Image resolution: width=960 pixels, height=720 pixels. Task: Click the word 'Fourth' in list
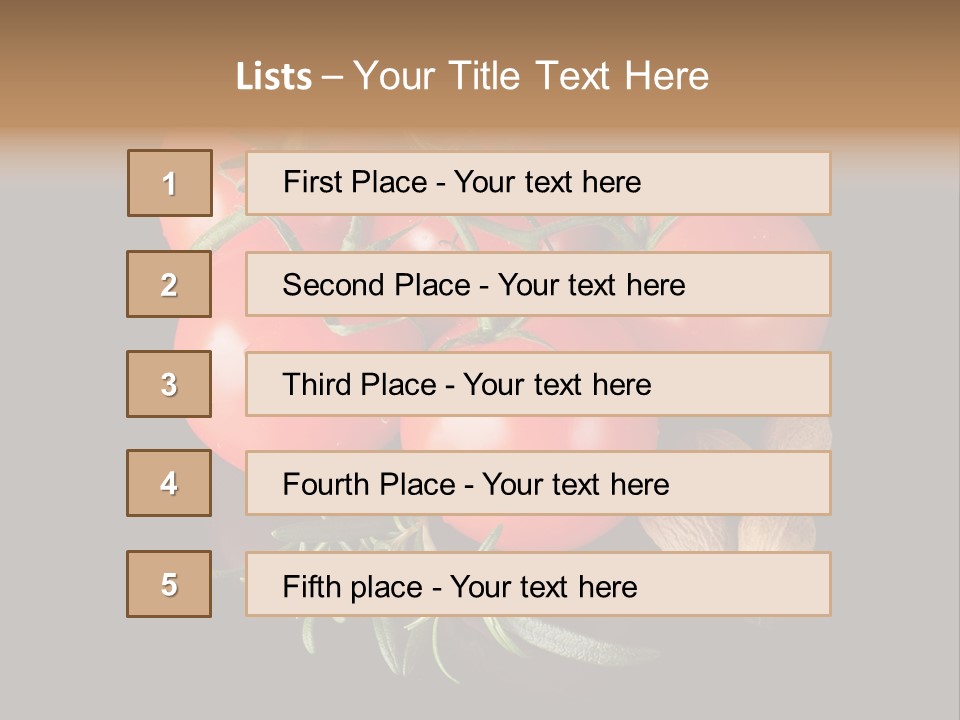click(x=325, y=484)
